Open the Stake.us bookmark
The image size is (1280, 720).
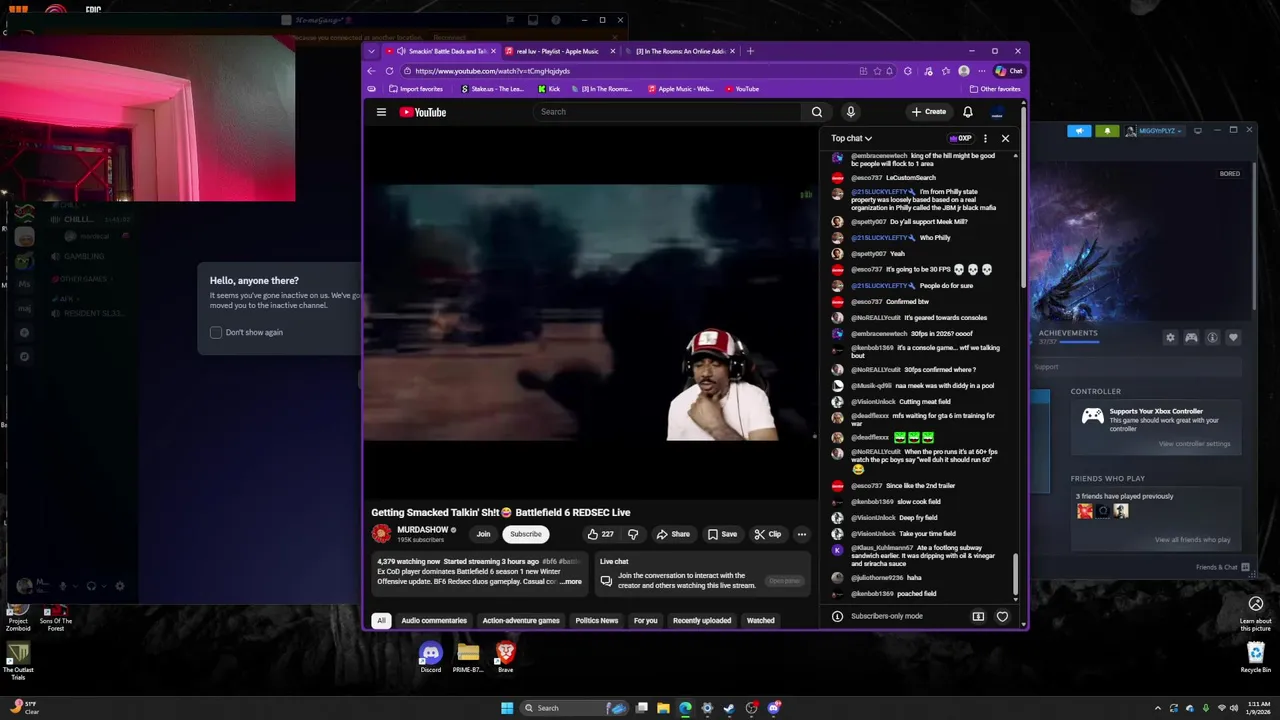493,89
